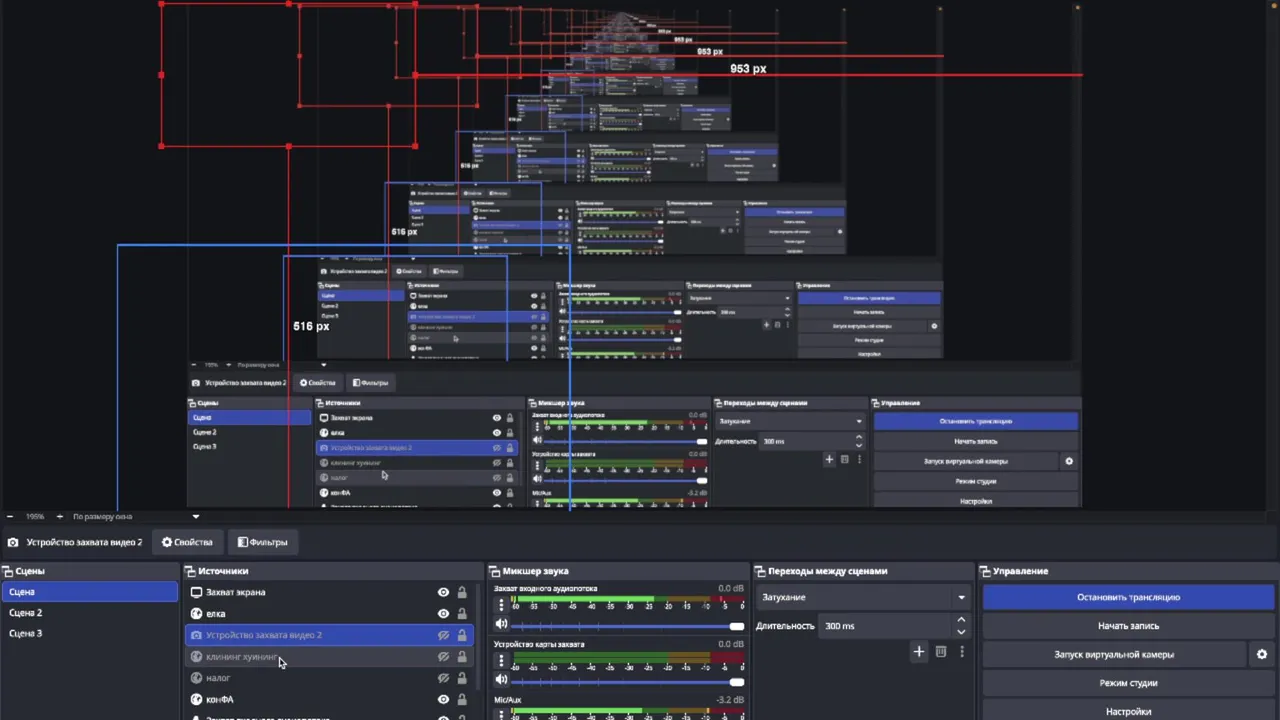Mute Устройство карты захвата speaker icon
Screen dimensions: 1280x720
(x=502, y=681)
